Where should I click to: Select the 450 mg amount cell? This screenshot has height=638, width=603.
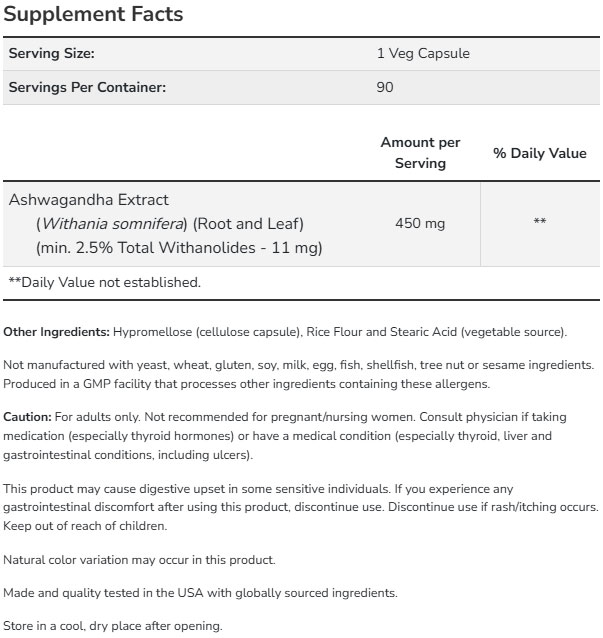421,223
